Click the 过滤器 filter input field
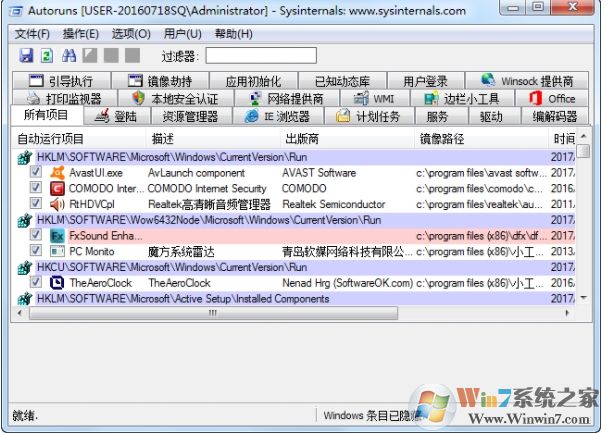 [261, 56]
